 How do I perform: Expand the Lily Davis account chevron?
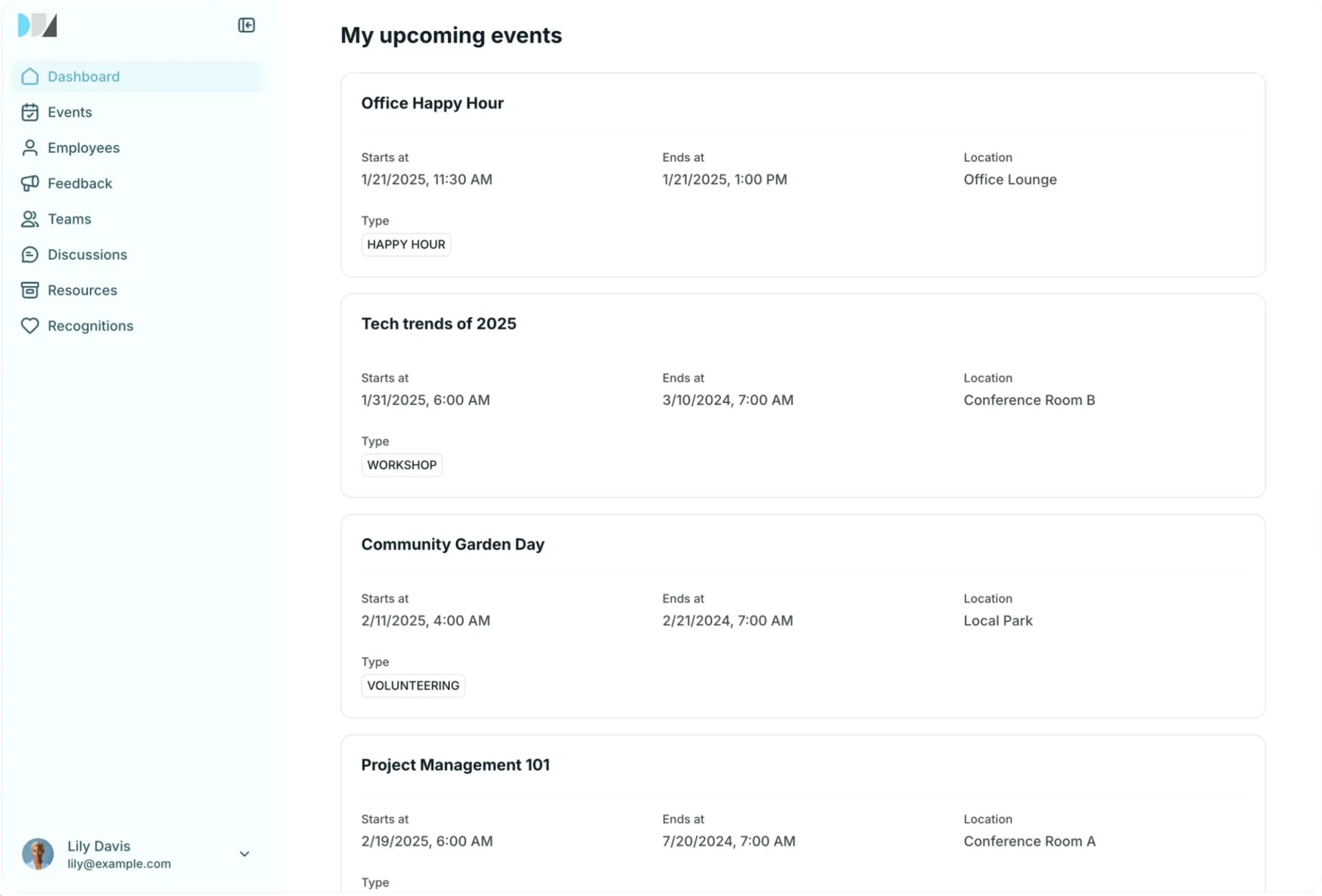coord(244,854)
